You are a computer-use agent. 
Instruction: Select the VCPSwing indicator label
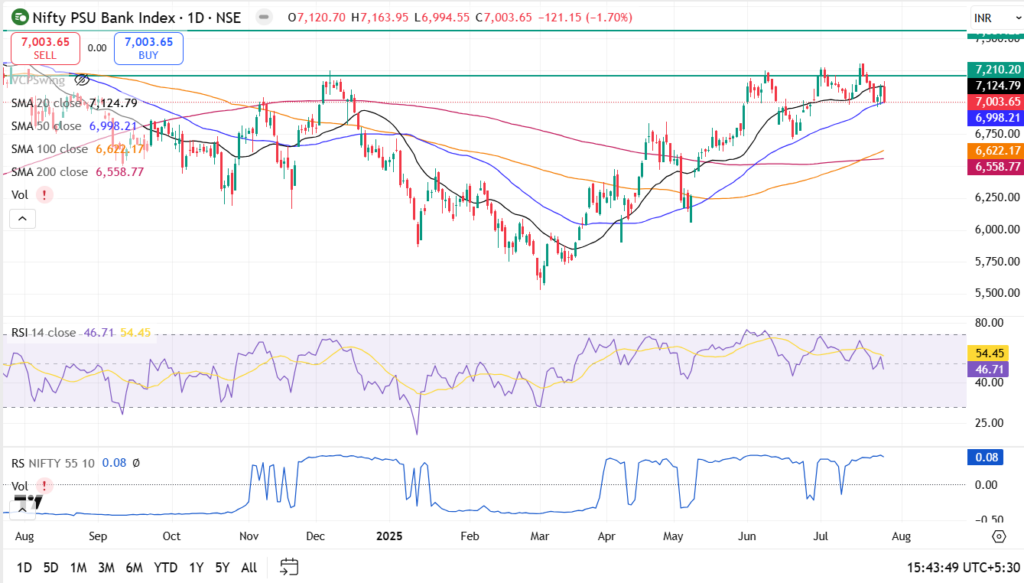point(39,80)
